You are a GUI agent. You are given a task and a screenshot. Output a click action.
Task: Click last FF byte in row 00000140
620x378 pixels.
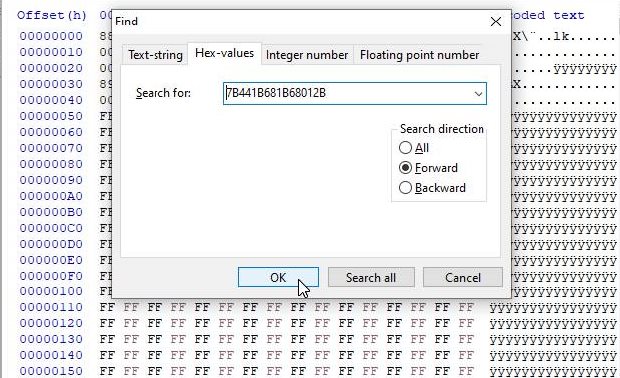pos(466,355)
